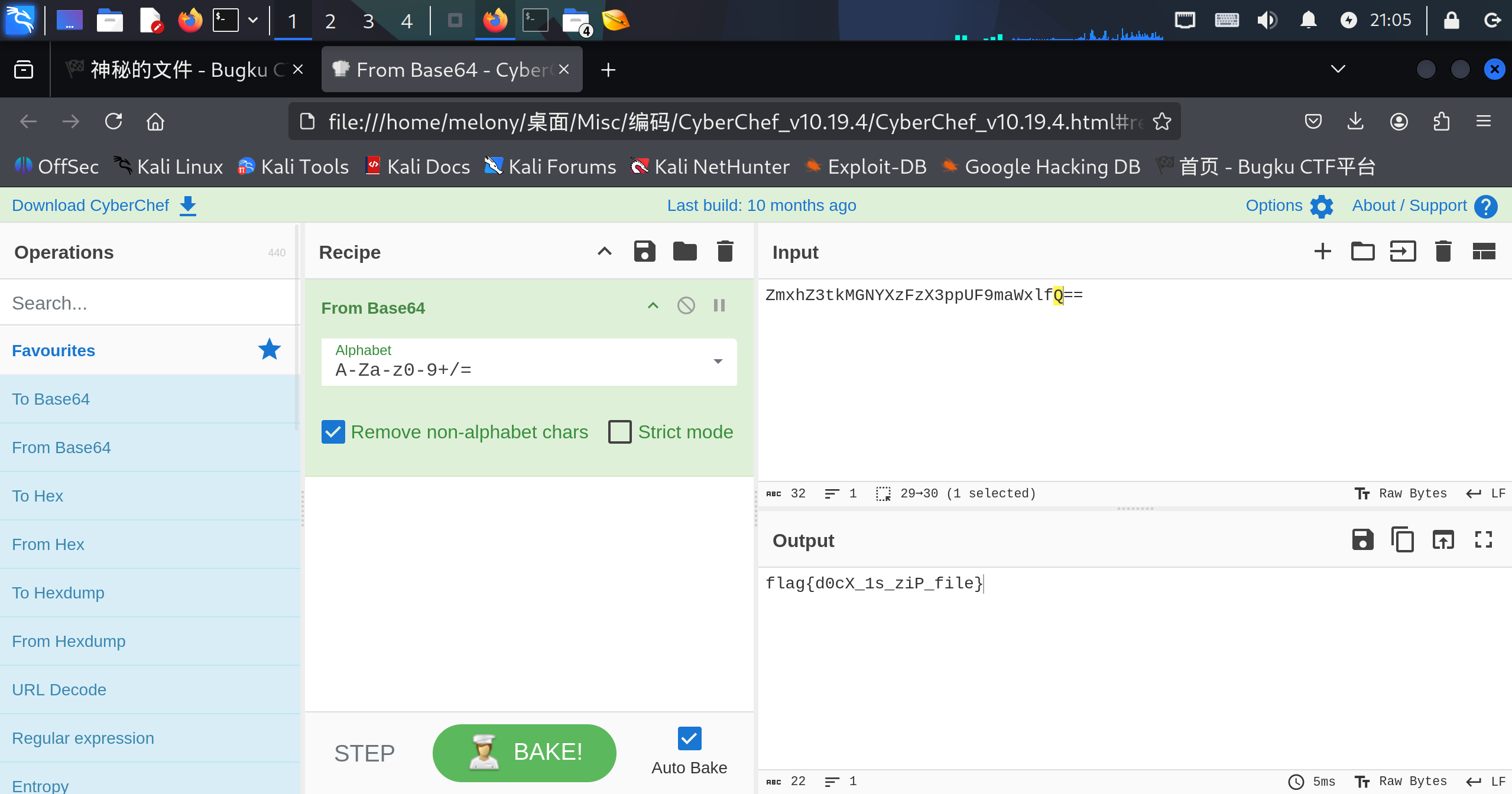The height and width of the screenshot is (794, 1512).
Task: Set breakpoint on From Base64 with pause icon
Action: (719, 305)
